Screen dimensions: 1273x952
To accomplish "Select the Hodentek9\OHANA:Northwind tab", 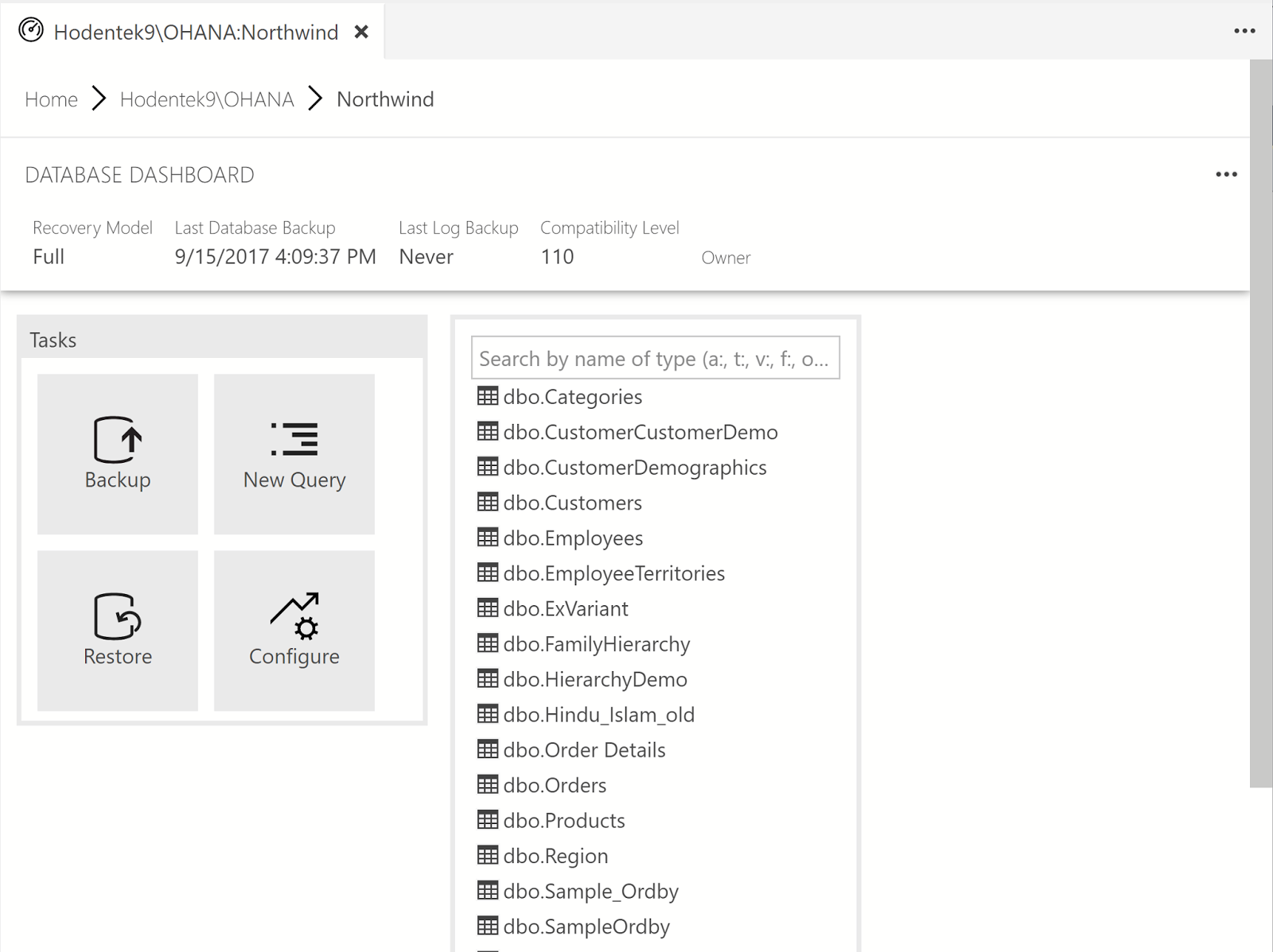I will pos(193,32).
